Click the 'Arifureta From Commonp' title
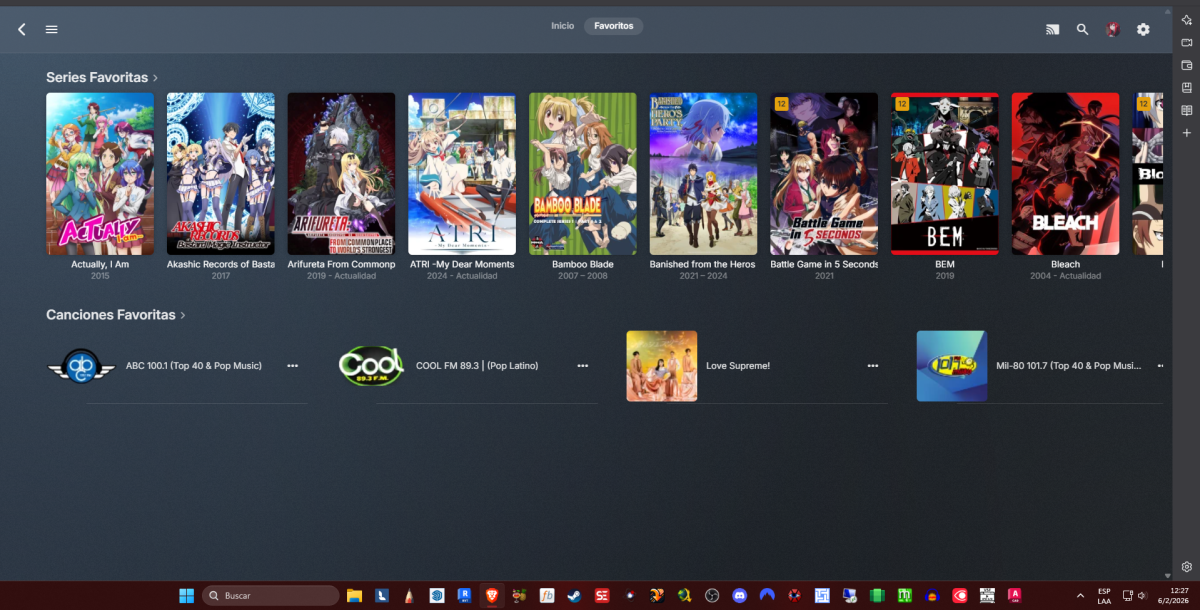 pos(341,265)
